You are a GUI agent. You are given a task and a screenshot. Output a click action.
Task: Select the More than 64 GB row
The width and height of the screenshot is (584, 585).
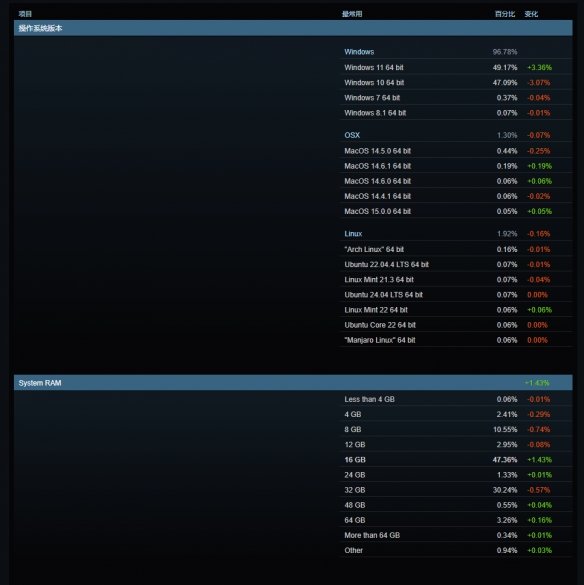pos(456,535)
